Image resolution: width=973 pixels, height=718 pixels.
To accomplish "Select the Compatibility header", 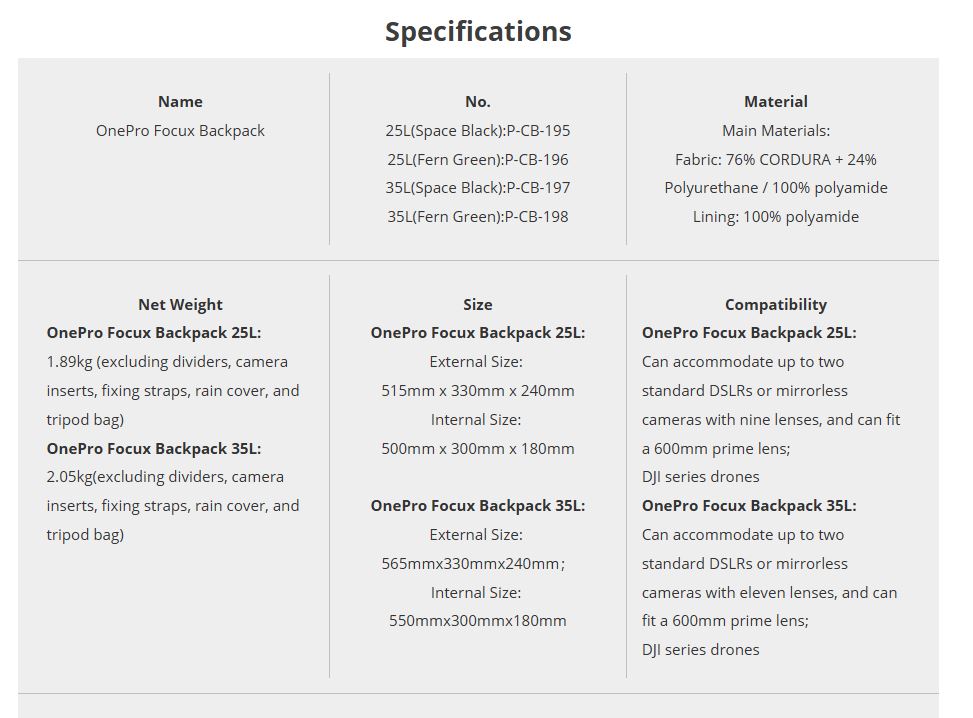I will tap(776, 304).
